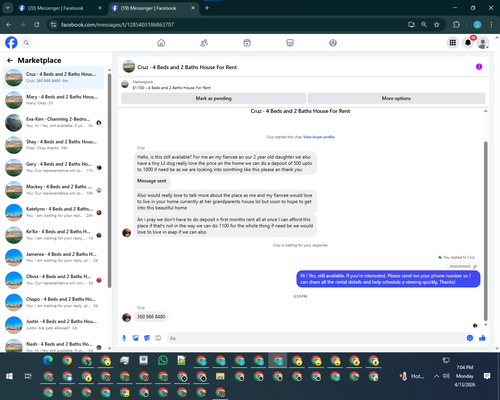Open Cruz conversation in chat list
500x400 pixels.
(x=54, y=77)
